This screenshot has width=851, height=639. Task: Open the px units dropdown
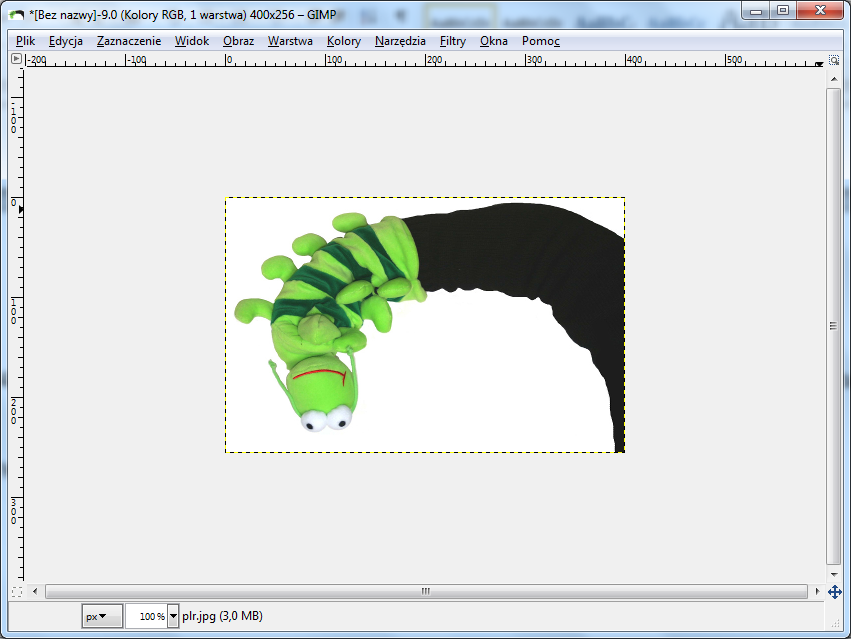102,616
